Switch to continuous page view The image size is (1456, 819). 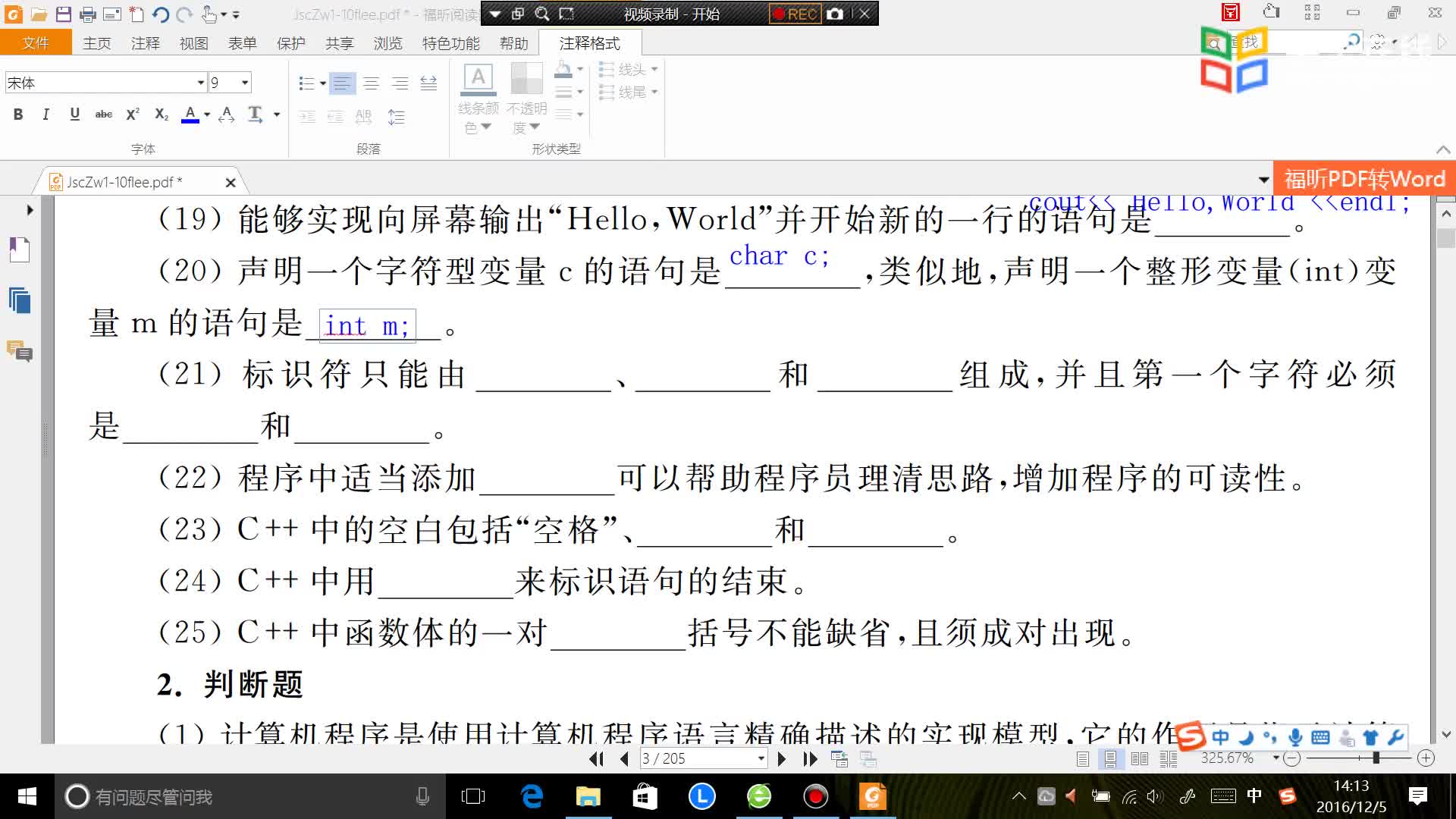point(1110,758)
